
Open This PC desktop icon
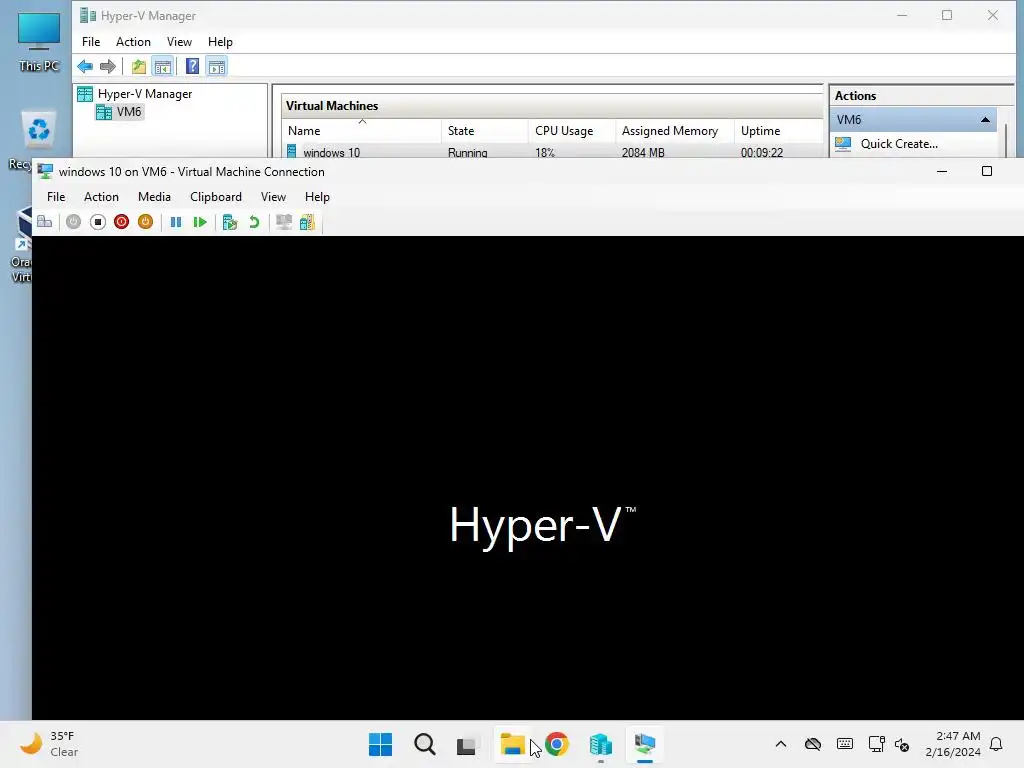tap(39, 42)
